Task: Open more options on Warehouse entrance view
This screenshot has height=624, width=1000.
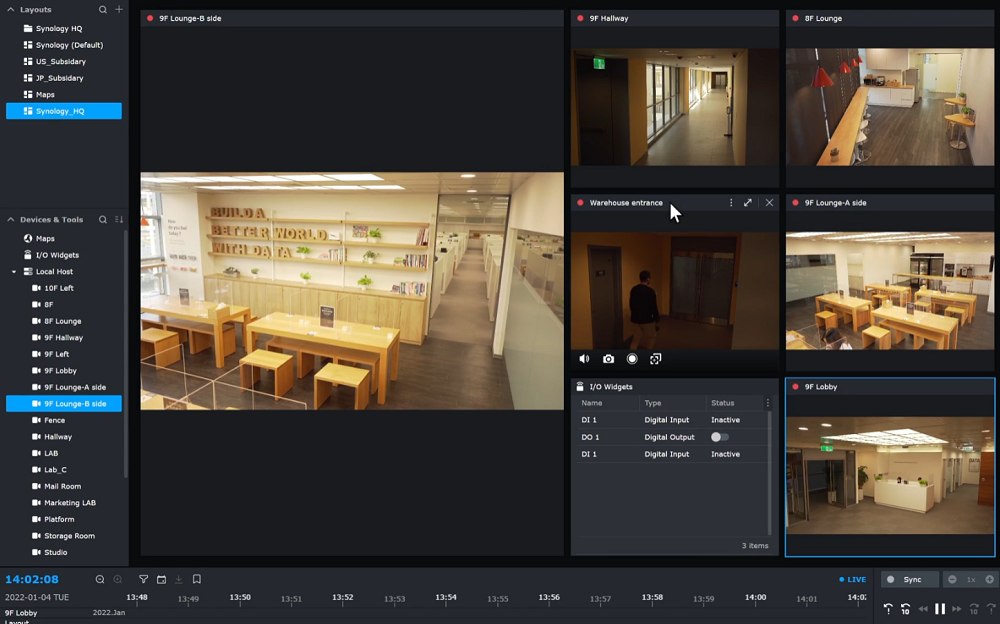Action: tap(731, 203)
